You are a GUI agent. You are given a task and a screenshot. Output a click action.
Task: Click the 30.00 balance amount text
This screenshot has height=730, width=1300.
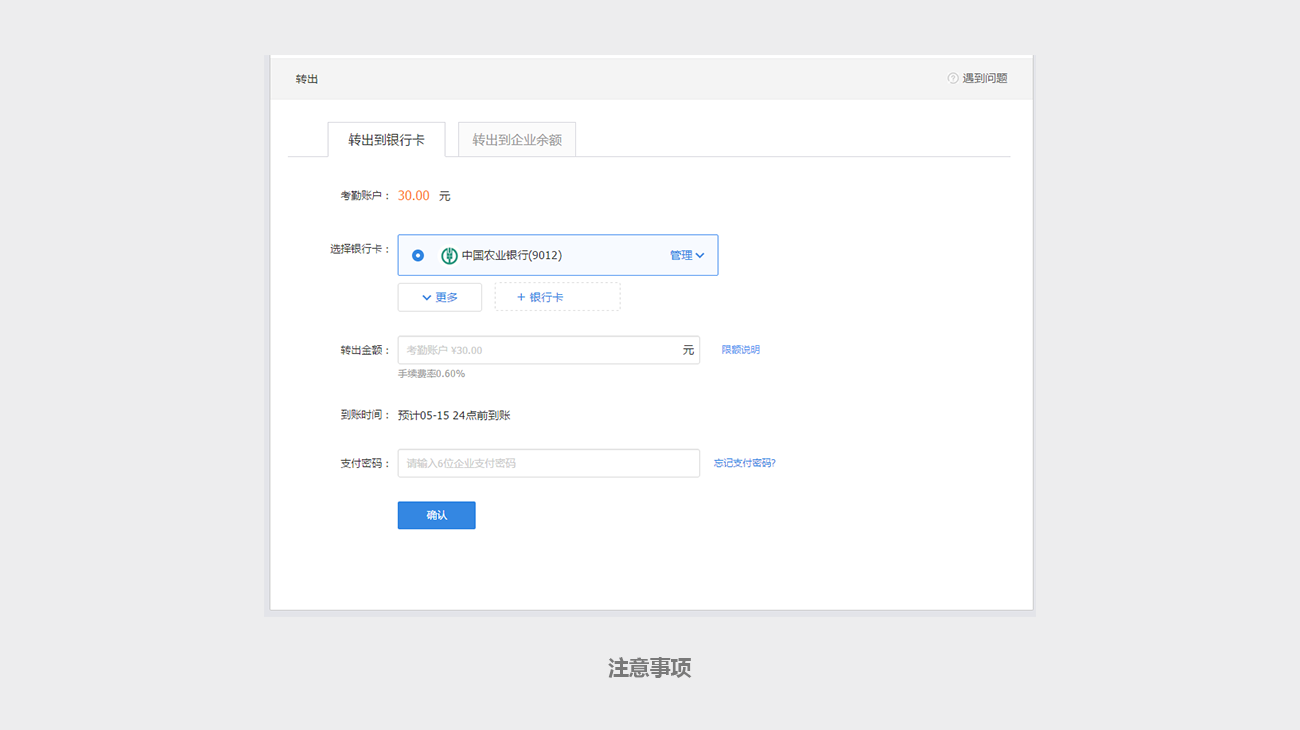pos(414,196)
